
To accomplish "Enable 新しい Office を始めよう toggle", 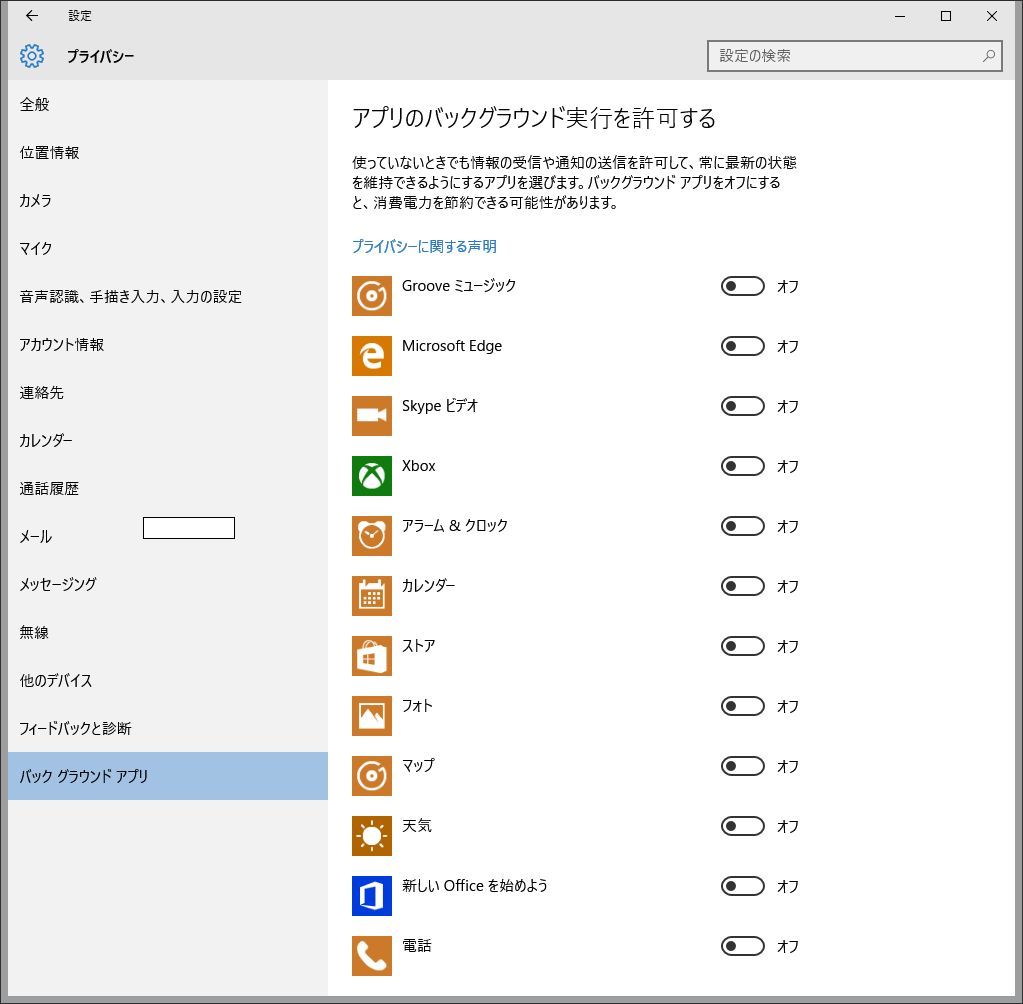I will pyautogui.click(x=742, y=887).
